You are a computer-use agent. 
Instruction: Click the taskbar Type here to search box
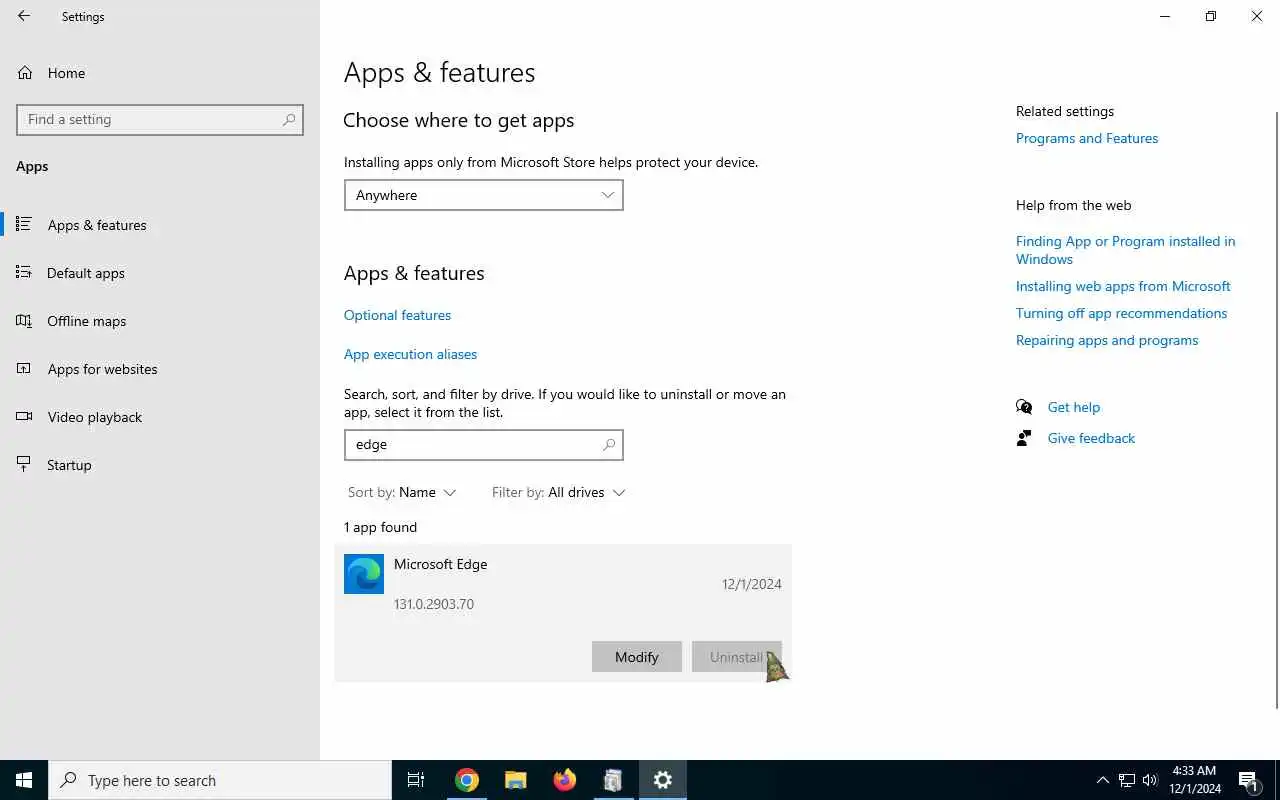(220, 780)
